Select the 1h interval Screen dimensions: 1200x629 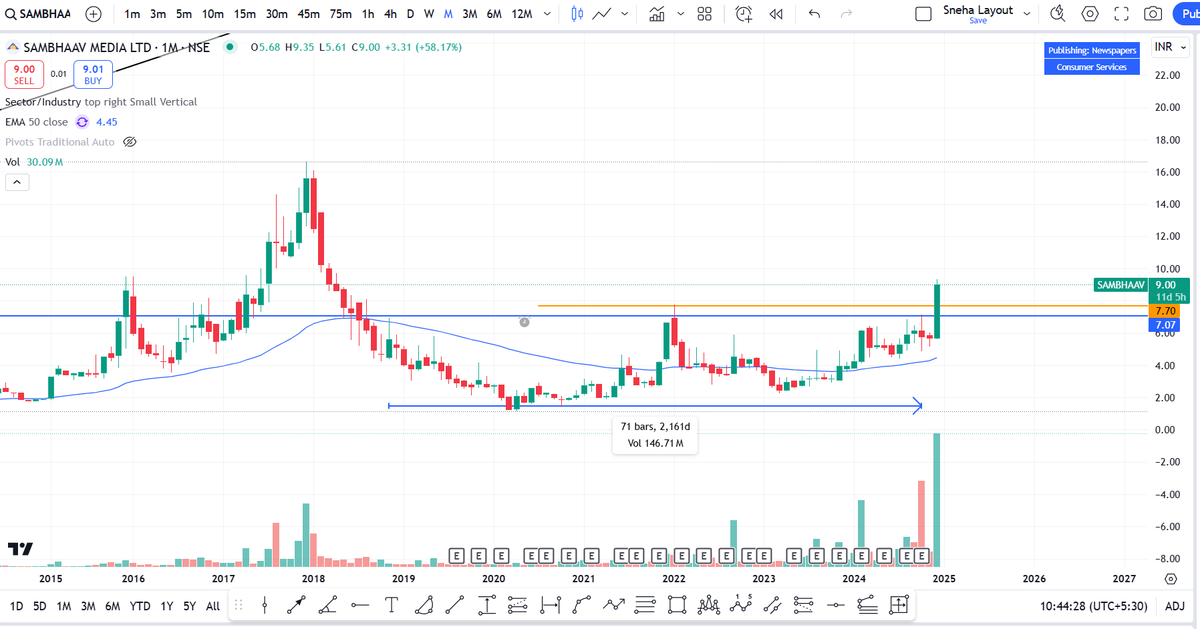(368, 14)
